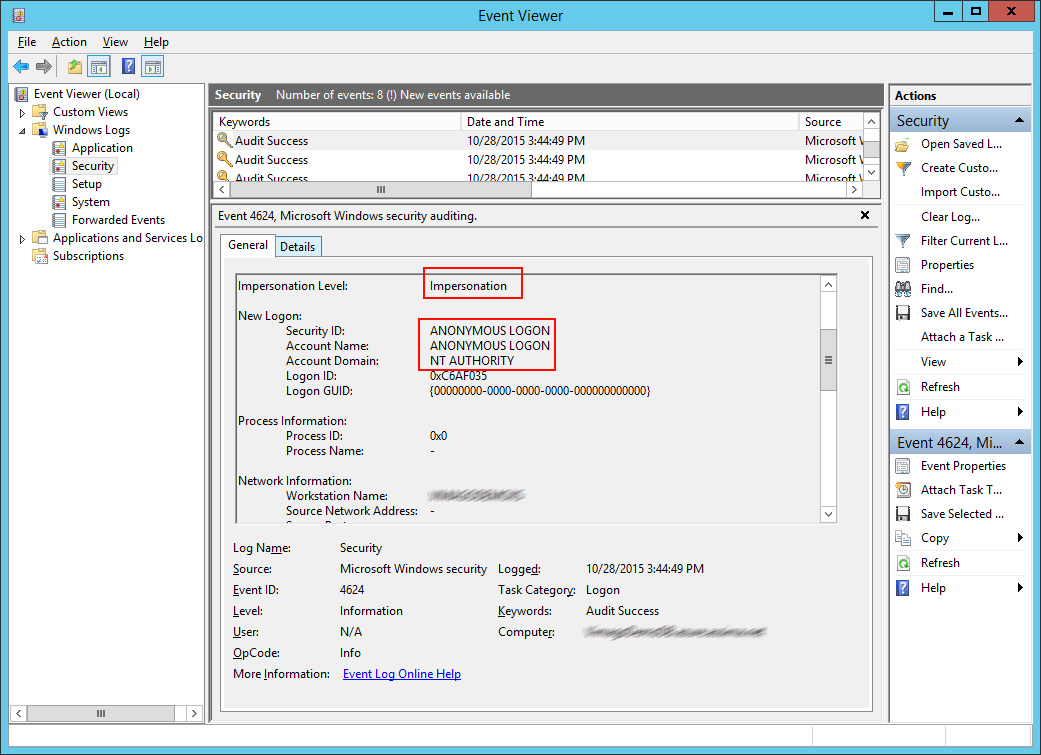Click the event list horizontal scrollbar thumb
The width and height of the screenshot is (1041, 755).
coord(381,190)
